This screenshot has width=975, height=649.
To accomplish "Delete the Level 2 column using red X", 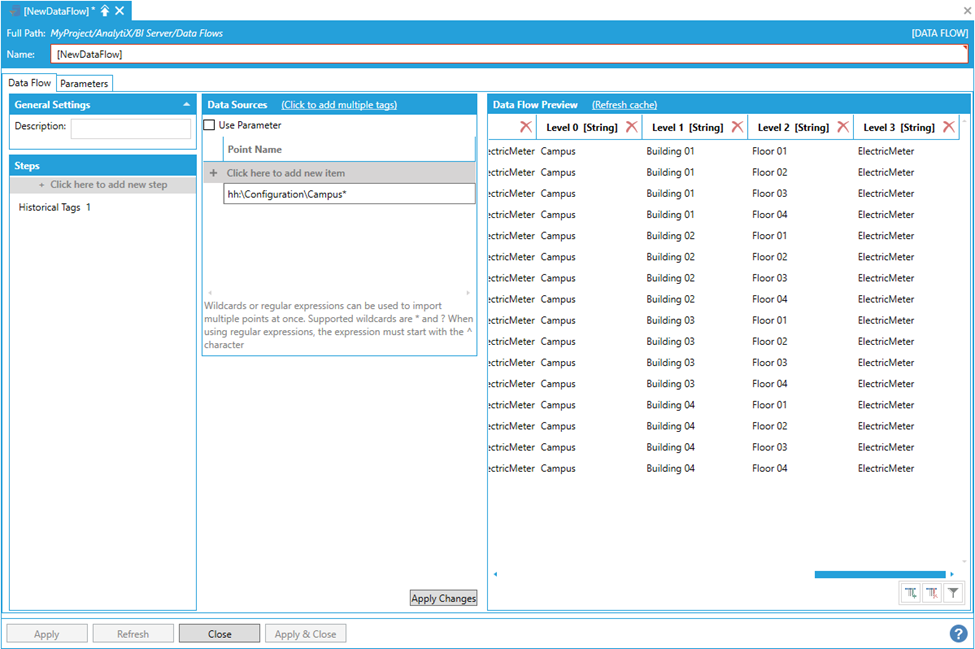I will (843, 127).
